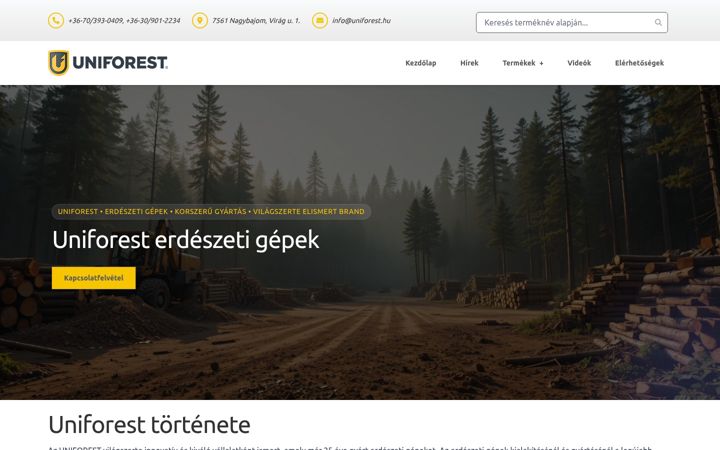Focus the product name search field

pyautogui.click(x=572, y=22)
